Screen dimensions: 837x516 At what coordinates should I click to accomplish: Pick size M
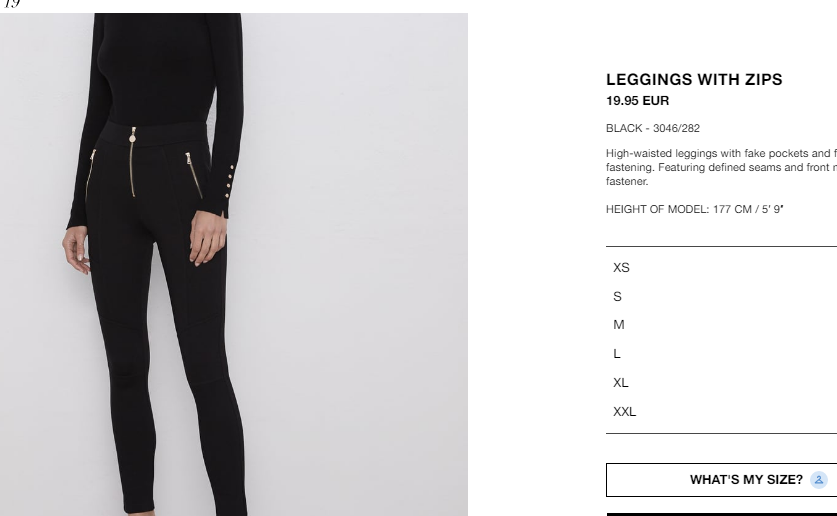pos(721,325)
